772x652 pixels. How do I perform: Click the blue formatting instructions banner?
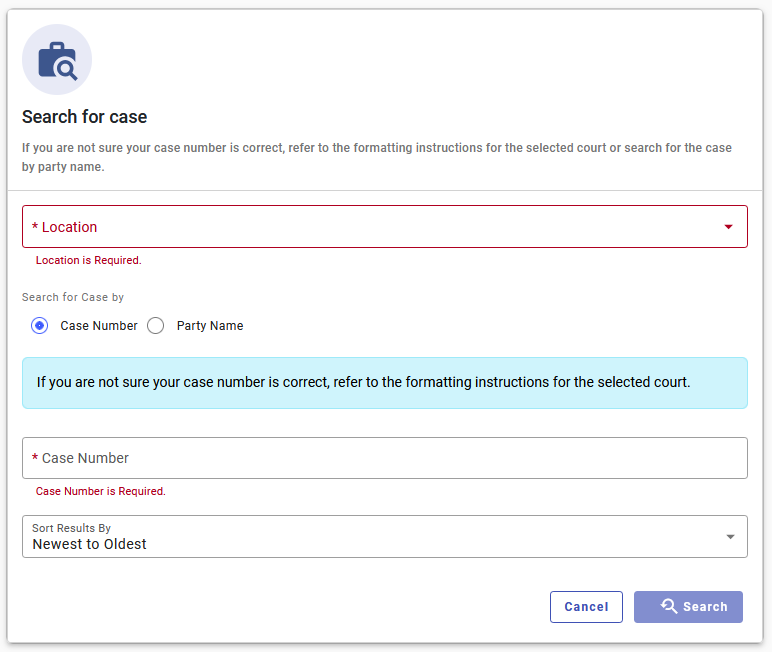[385, 383]
